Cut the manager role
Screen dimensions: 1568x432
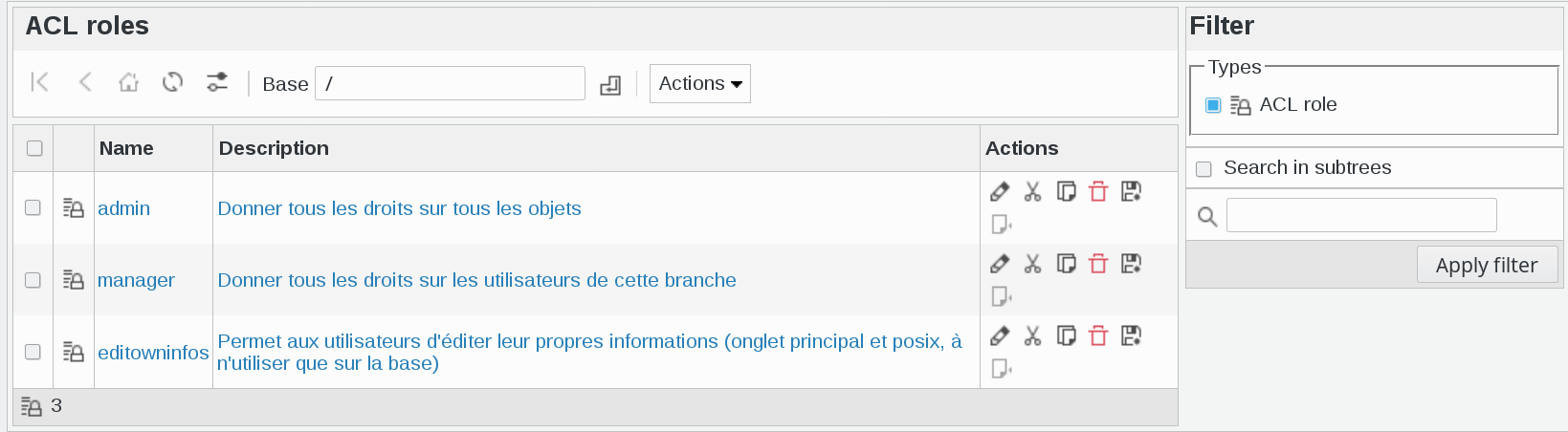point(1032,263)
